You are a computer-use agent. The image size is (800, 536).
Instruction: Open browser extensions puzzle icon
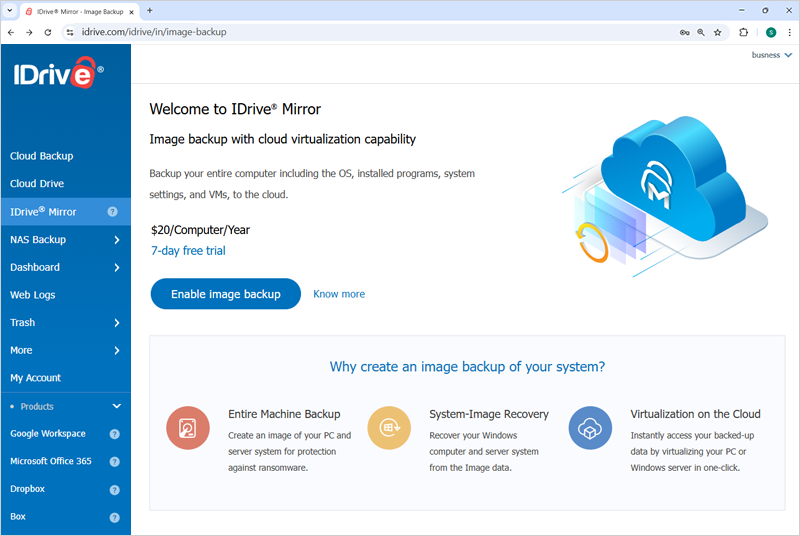coord(743,32)
